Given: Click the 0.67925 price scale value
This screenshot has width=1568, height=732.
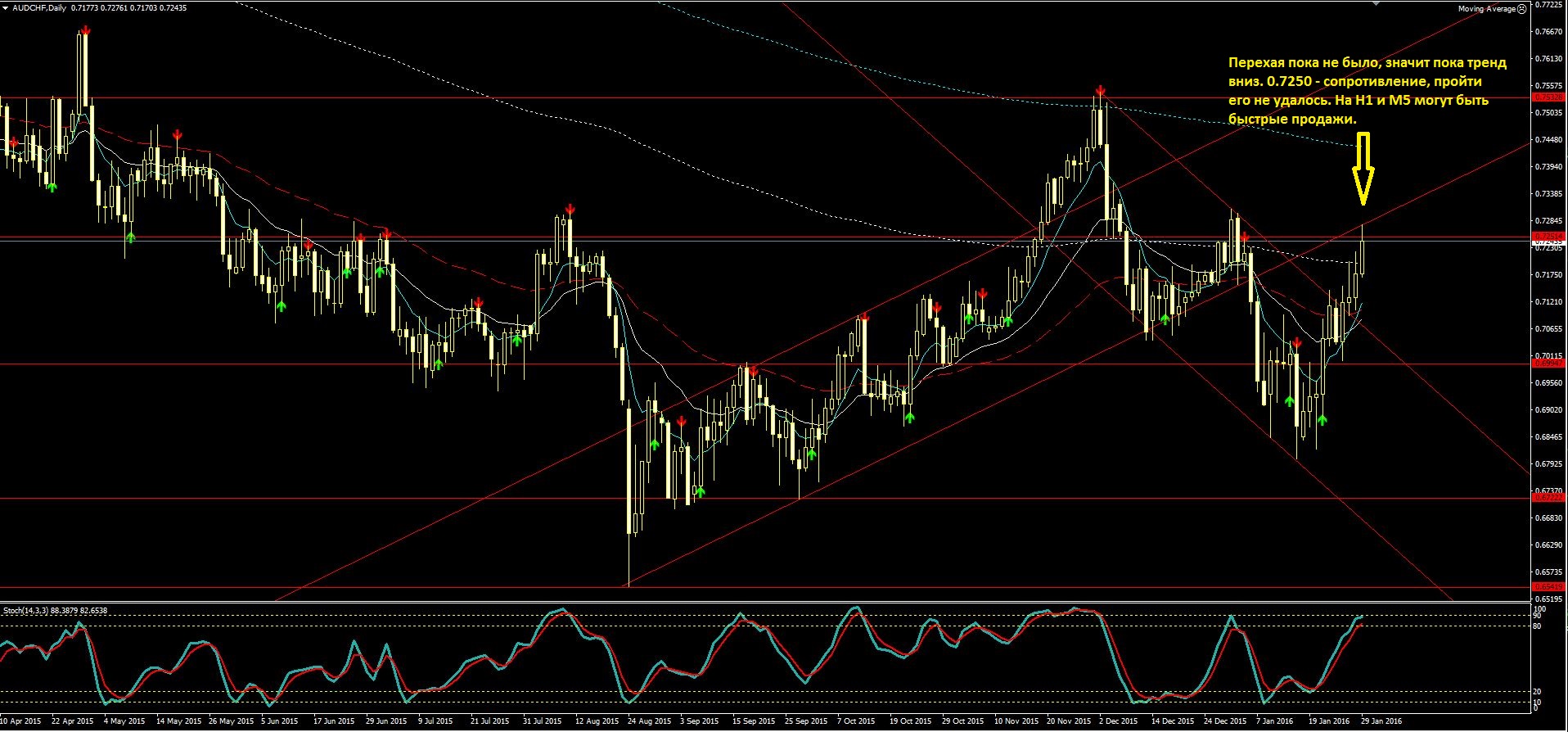Looking at the screenshot, I should tap(1548, 464).
